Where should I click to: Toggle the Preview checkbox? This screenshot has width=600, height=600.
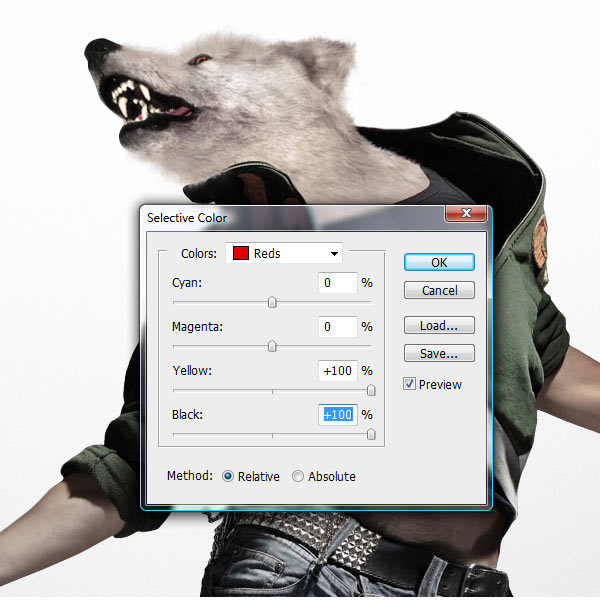(409, 384)
